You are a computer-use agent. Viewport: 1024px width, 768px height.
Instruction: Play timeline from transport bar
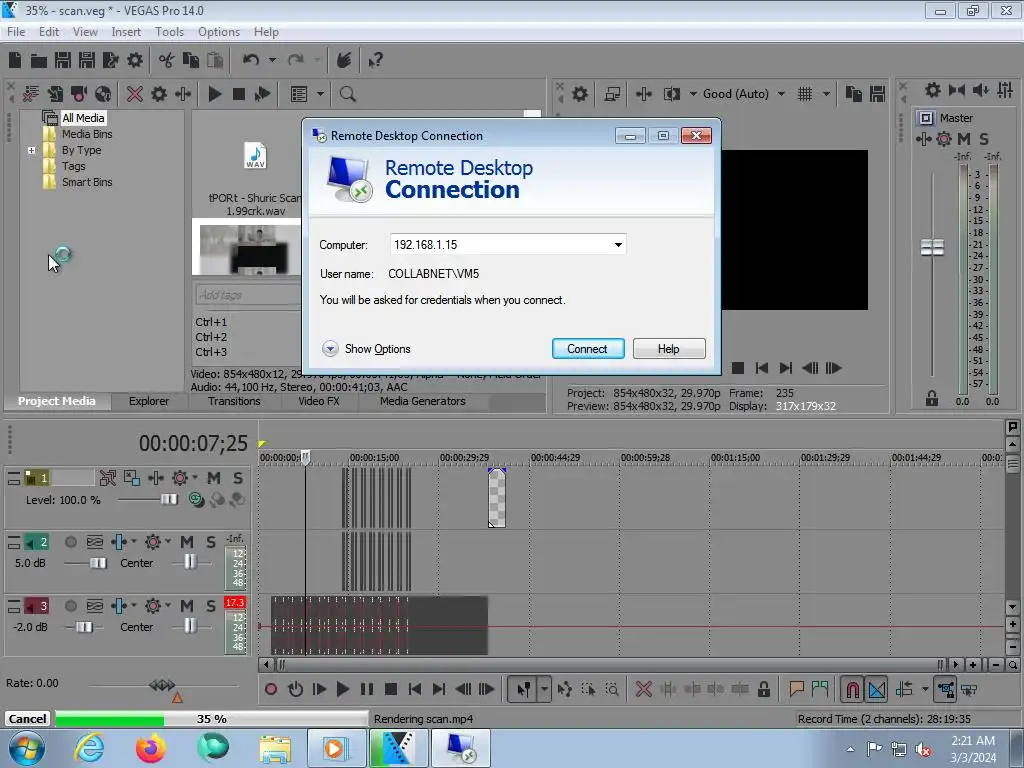coord(342,689)
